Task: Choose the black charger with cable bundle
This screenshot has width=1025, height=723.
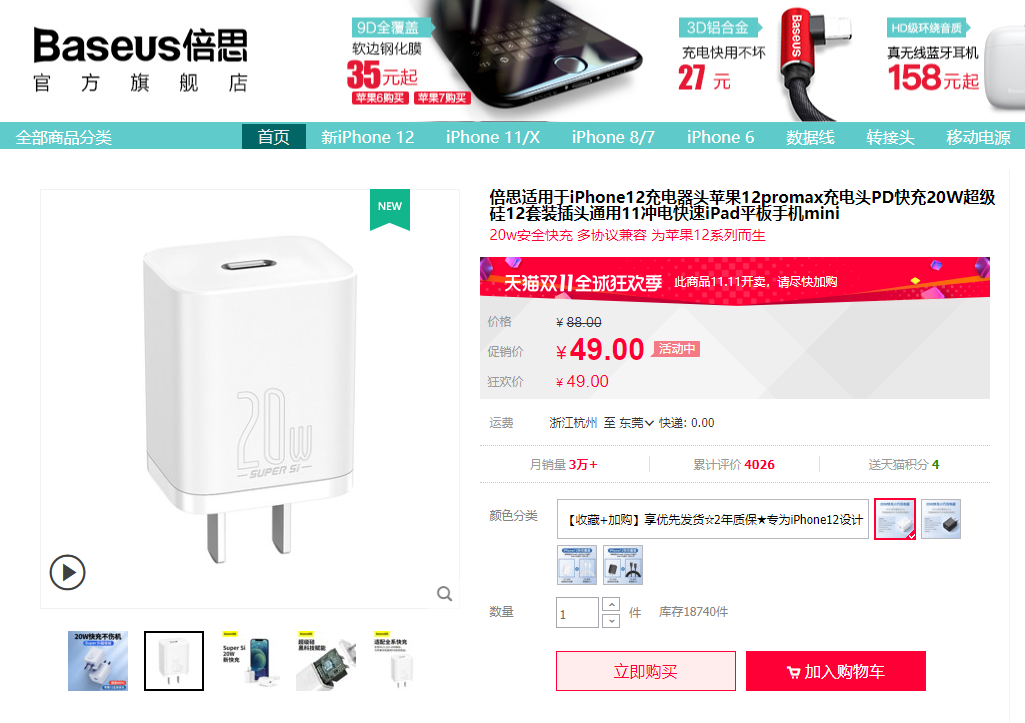Action: point(623,565)
